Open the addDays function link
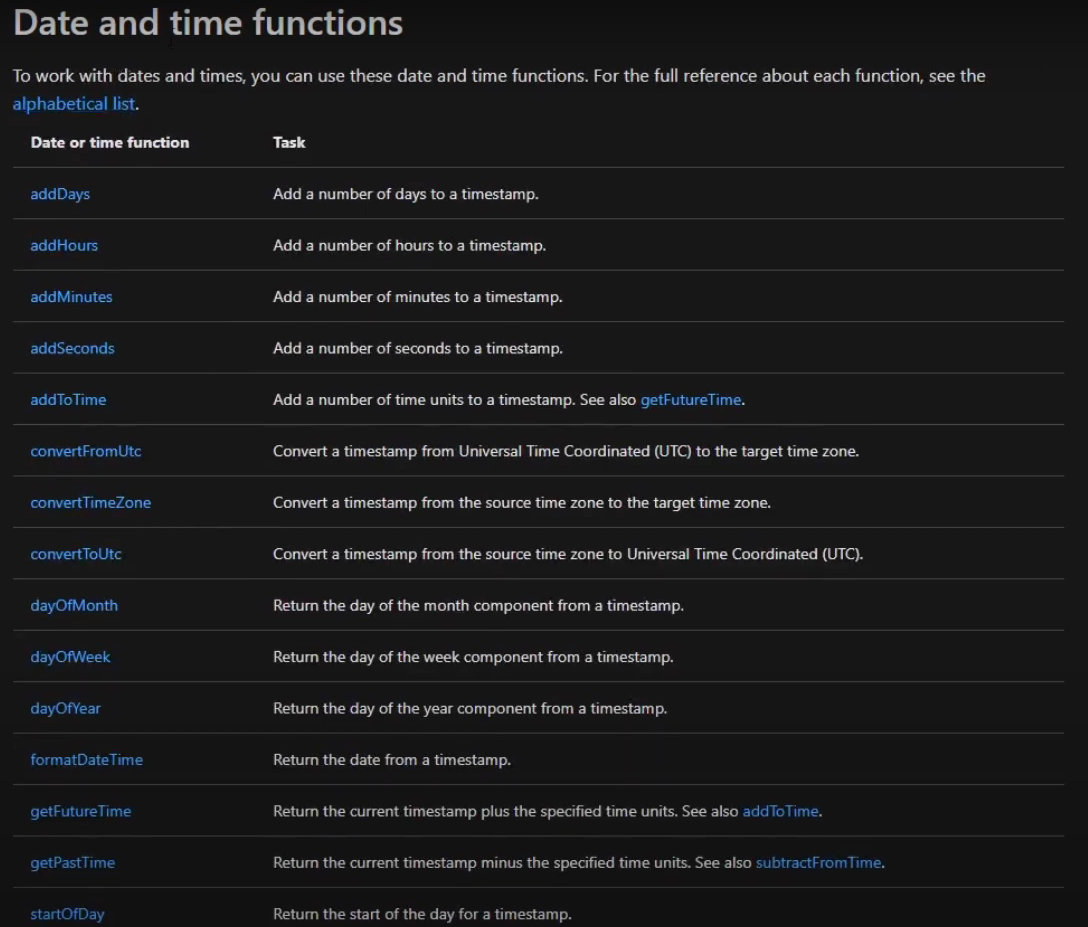Image resolution: width=1088 pixels, height=927 pixels. [60, 194]
